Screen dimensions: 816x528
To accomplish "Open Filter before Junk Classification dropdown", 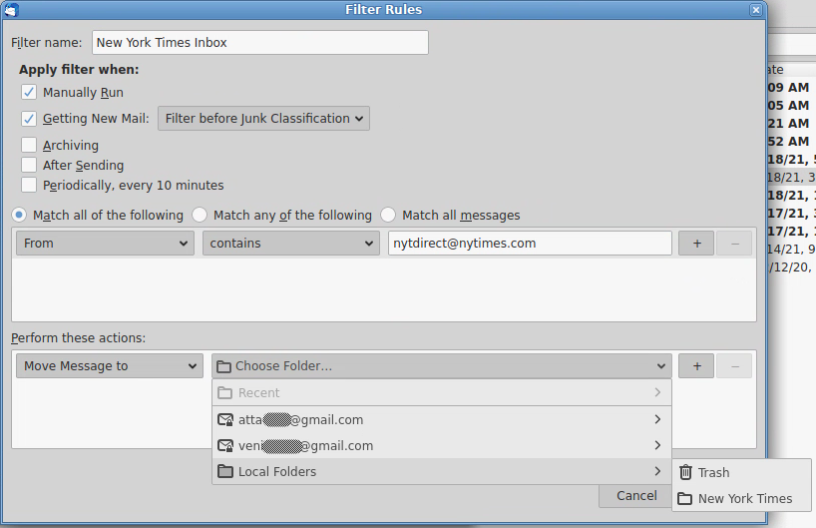I will coord(264,119).
